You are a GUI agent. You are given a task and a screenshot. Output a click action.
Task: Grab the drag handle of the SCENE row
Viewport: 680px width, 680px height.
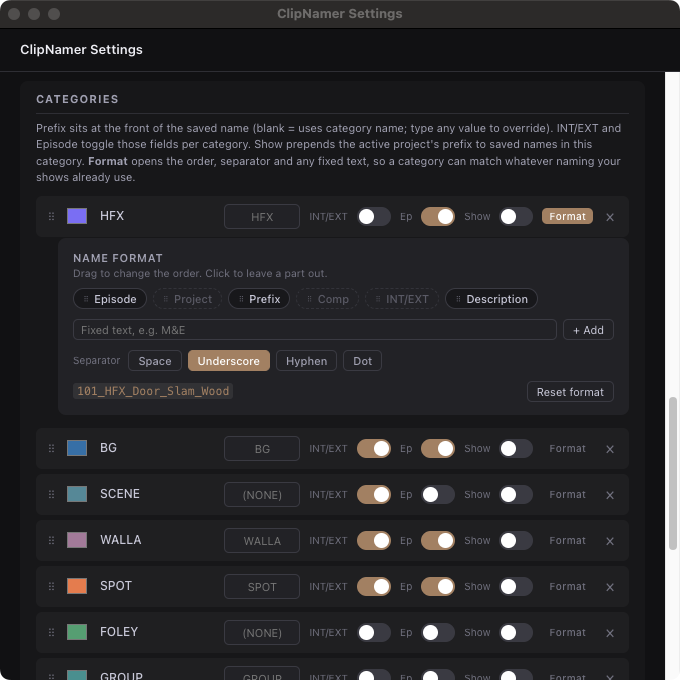click(x=51, y=494)
